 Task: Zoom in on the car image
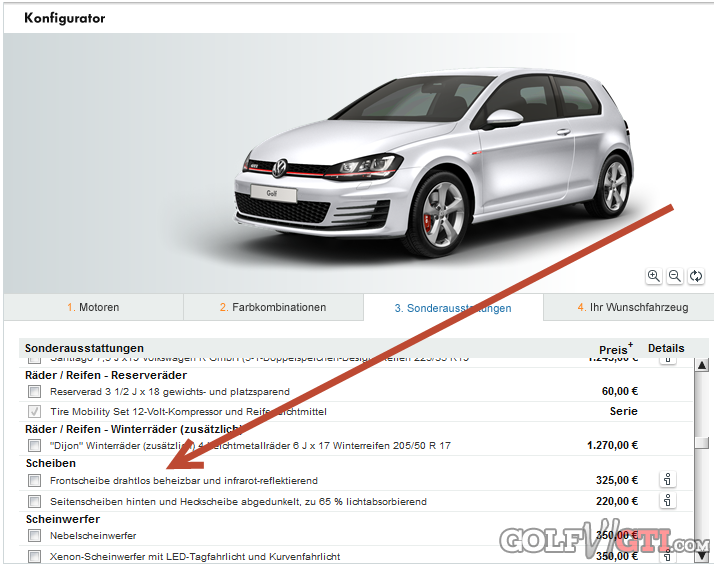(x=654, y=276)
